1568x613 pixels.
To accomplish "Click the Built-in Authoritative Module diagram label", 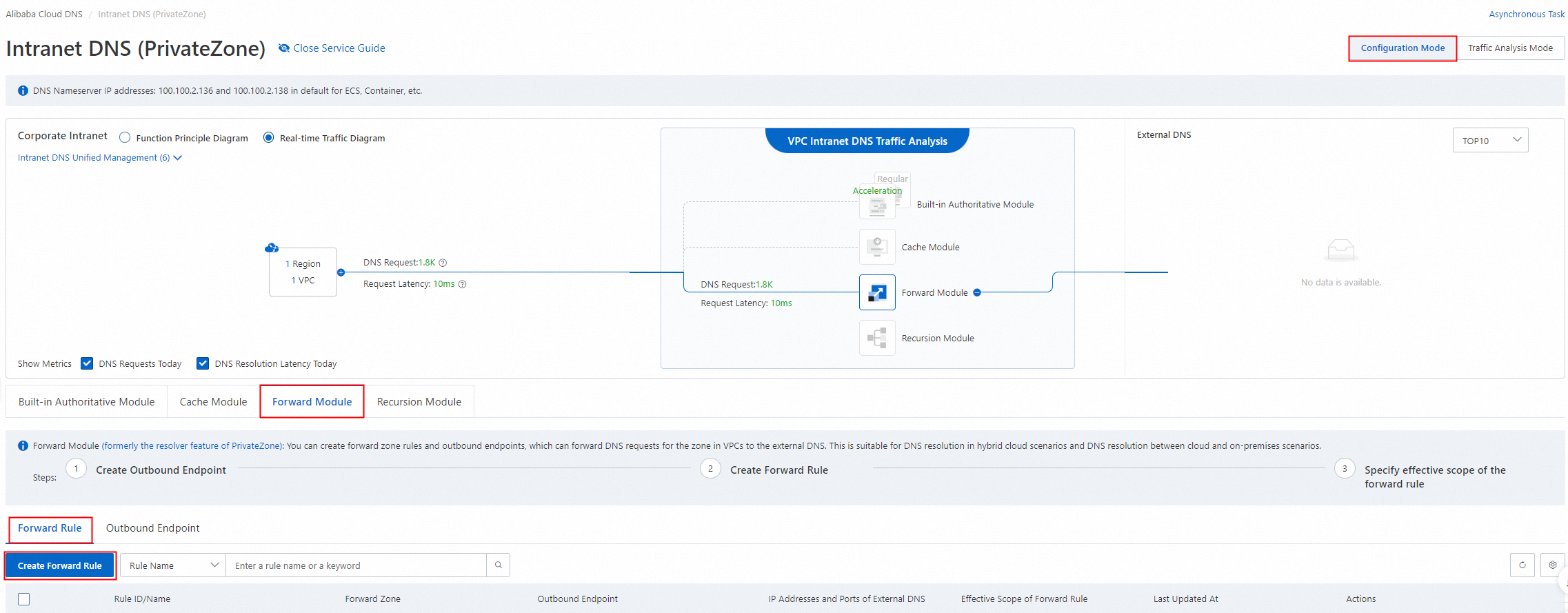I will point(975,205).
